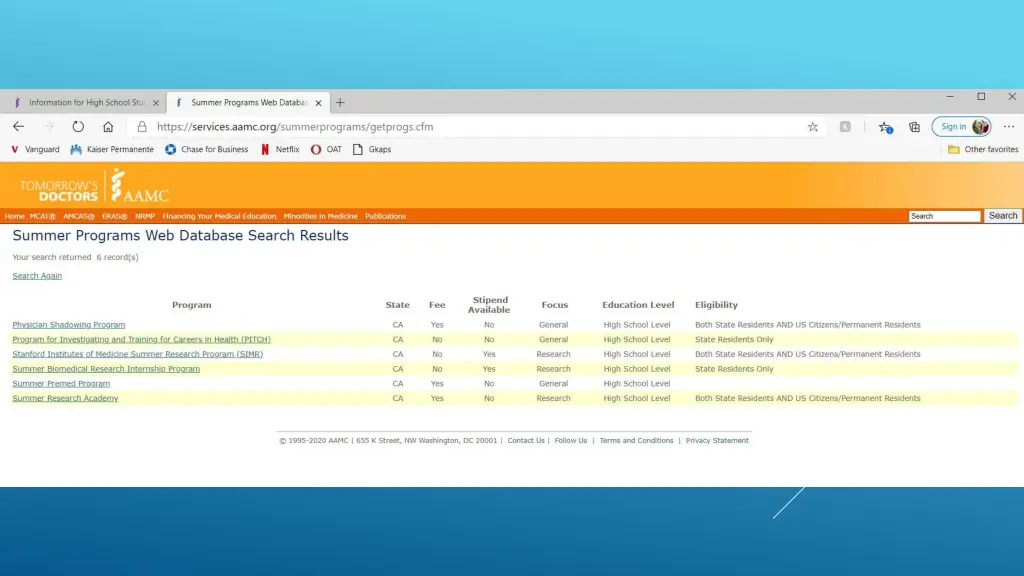This screenshot has width=1024, height=576.
Task: Open the Kaiser Permanente bookmark
Action: 112,150
